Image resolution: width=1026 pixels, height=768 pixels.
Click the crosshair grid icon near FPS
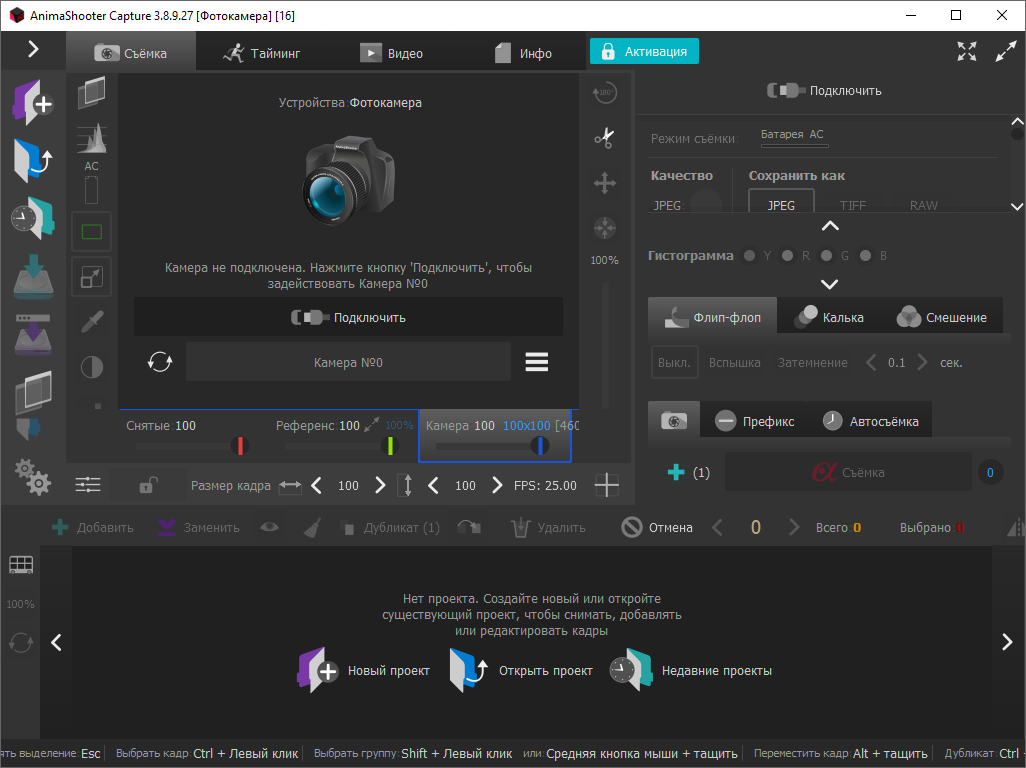point(607,485)
